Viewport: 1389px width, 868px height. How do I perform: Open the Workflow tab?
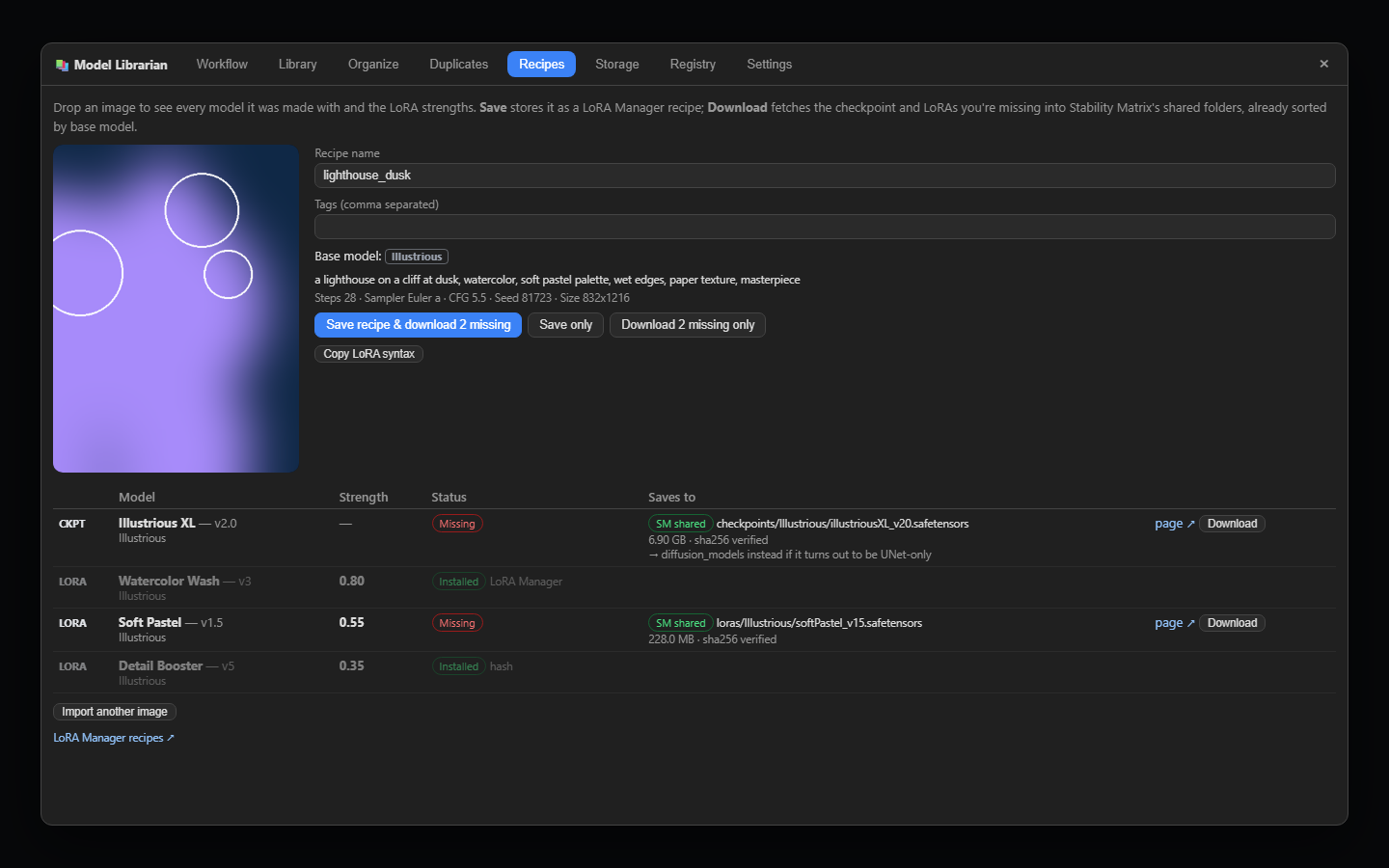[222, 64]
